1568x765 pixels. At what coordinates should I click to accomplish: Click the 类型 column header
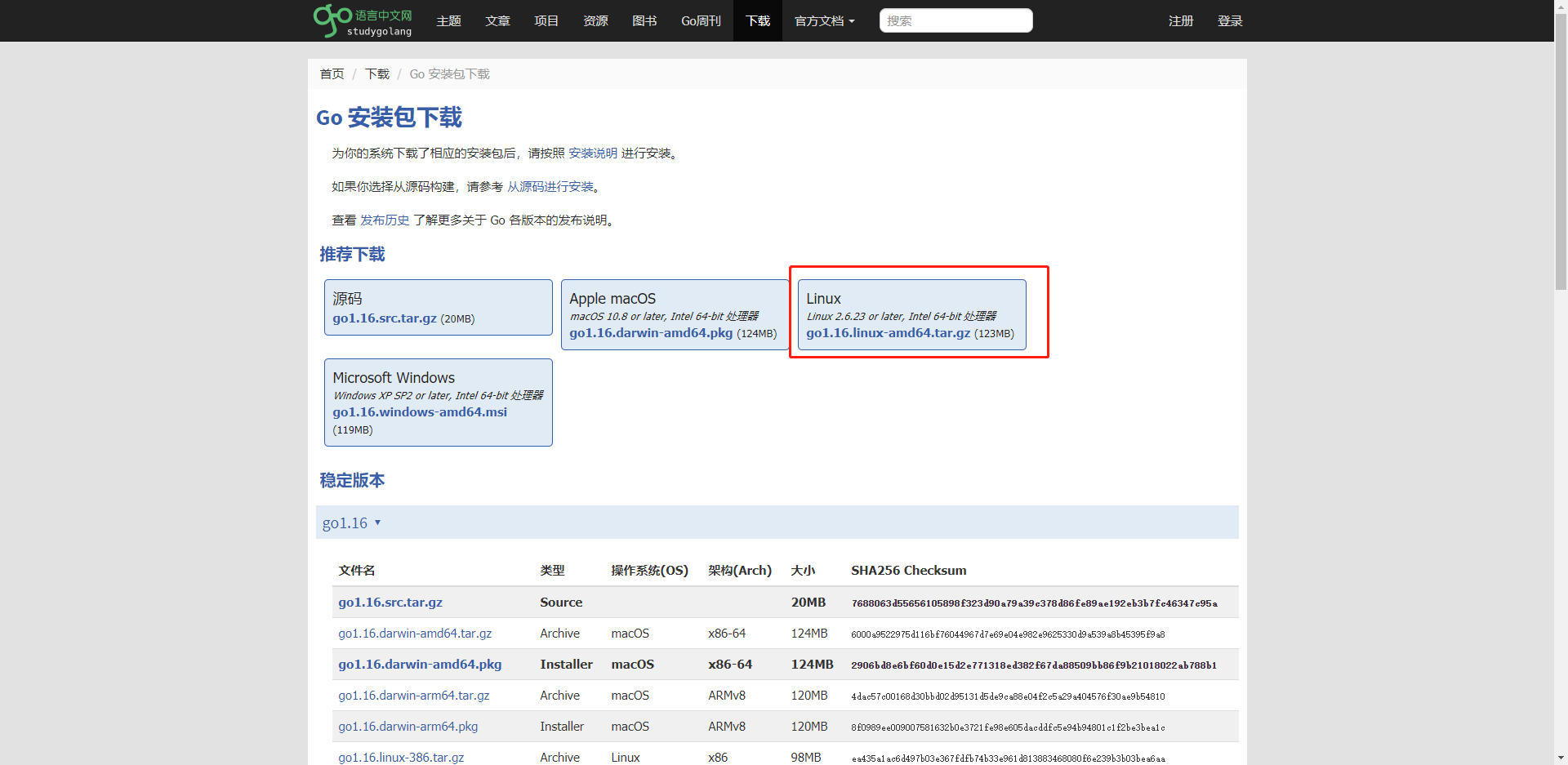pos(552,570)
